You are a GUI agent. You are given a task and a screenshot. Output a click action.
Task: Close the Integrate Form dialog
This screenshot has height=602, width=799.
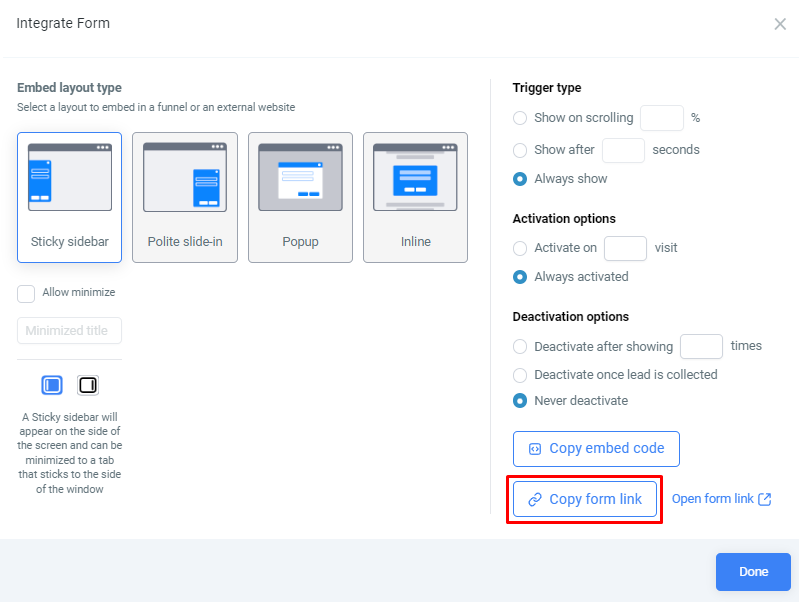pos(780,24)
